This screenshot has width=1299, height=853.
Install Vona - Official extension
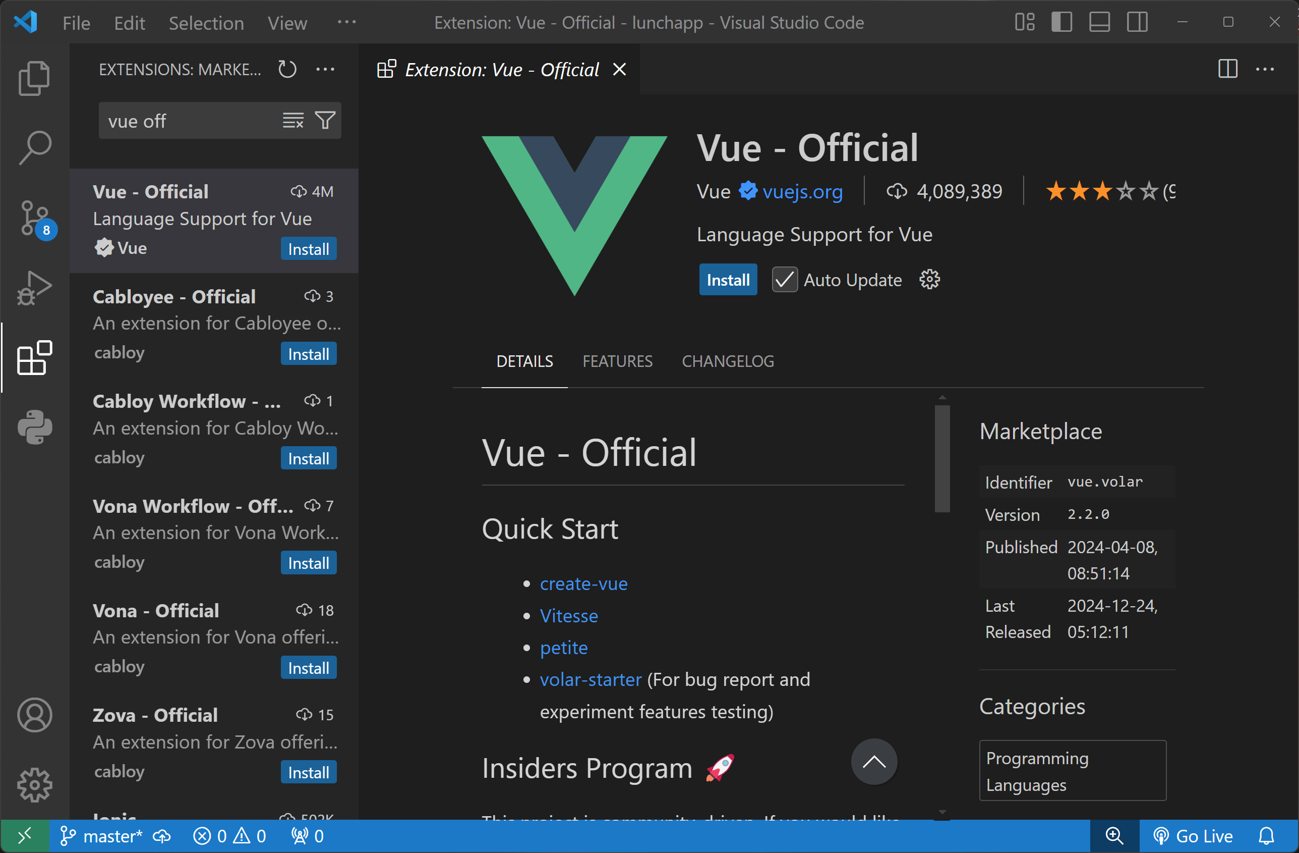309,668
